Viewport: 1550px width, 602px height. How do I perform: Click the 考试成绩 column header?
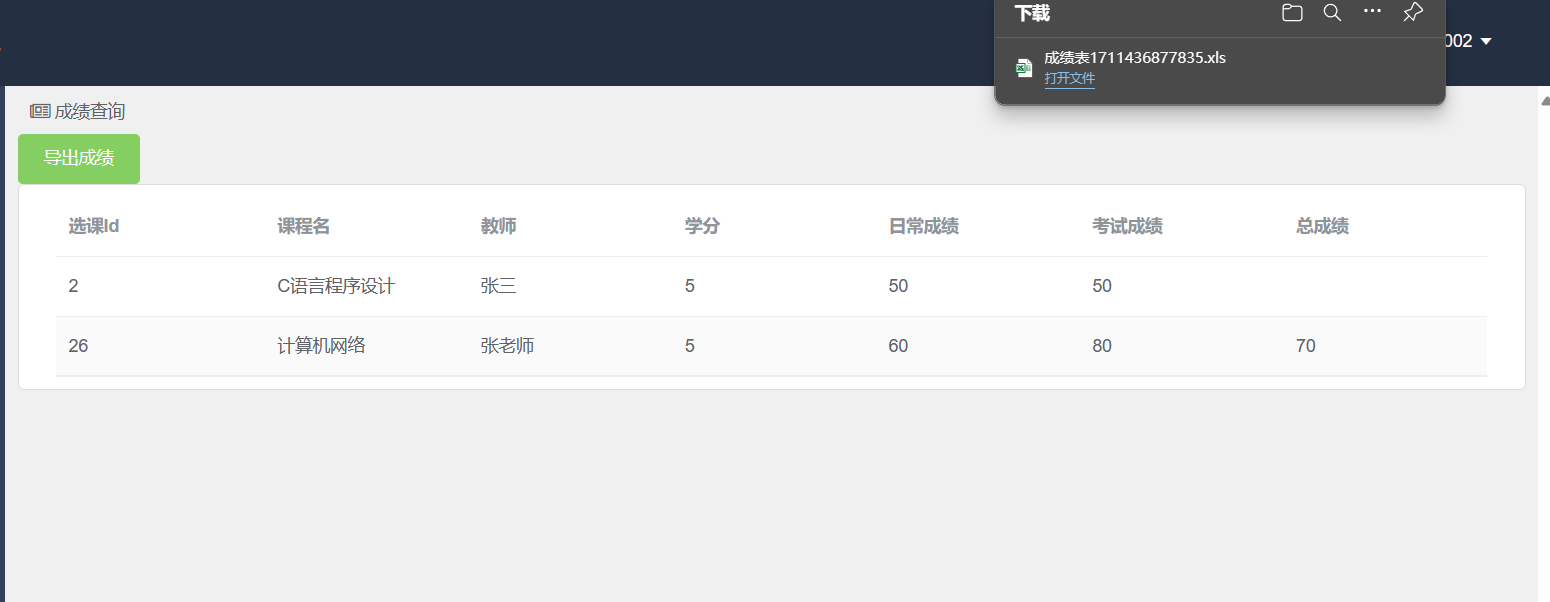click(x=1127, y=226)
